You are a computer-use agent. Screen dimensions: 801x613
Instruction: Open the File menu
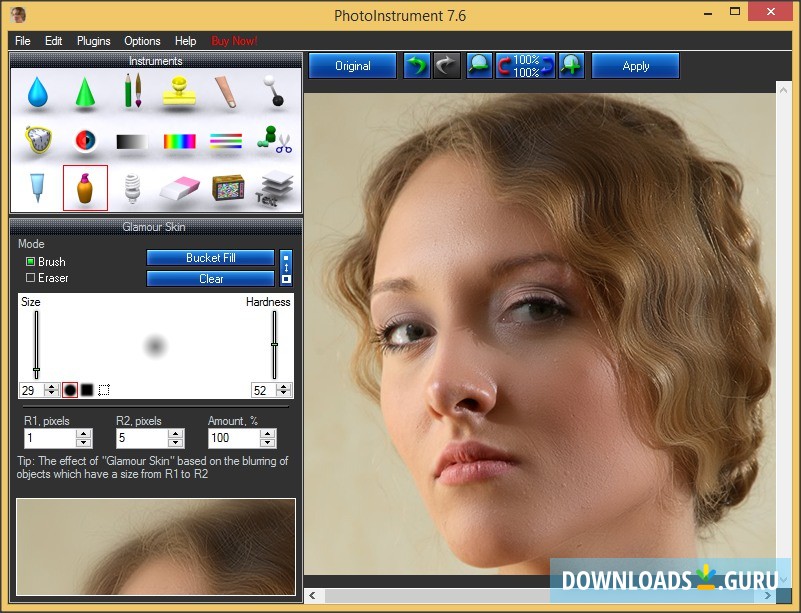pos(22,41)
